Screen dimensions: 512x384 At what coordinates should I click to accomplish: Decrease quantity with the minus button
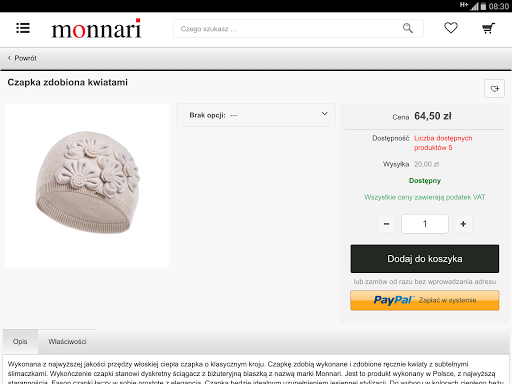[x=386, y=224]
